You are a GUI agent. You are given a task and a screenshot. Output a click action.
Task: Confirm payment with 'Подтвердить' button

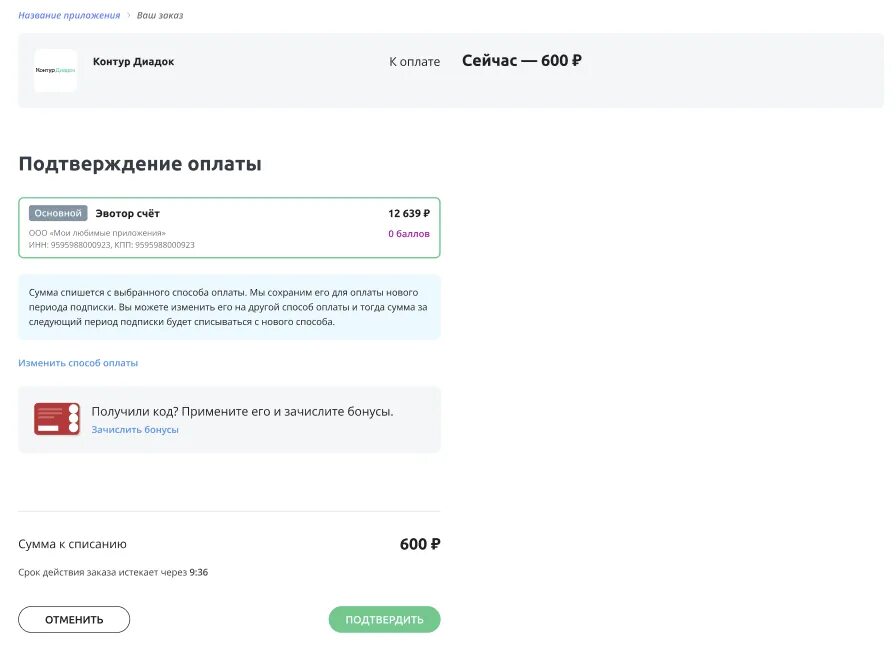click(384, 620)
